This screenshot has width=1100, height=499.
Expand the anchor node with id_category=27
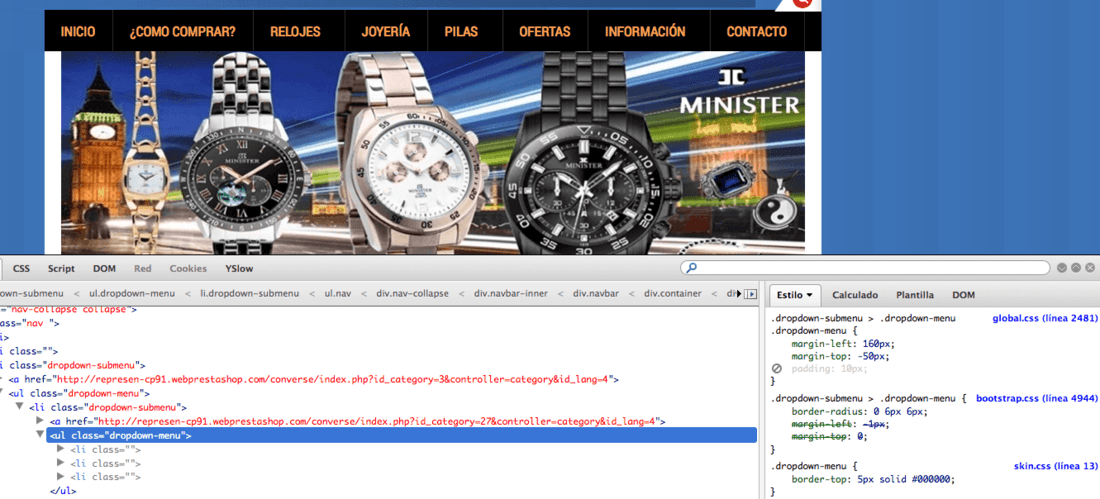click(40, 421)
